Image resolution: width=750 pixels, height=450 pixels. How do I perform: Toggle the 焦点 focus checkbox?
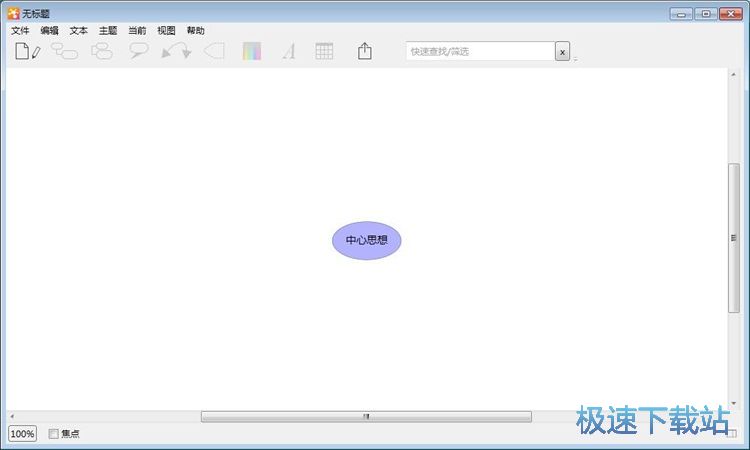54,434
